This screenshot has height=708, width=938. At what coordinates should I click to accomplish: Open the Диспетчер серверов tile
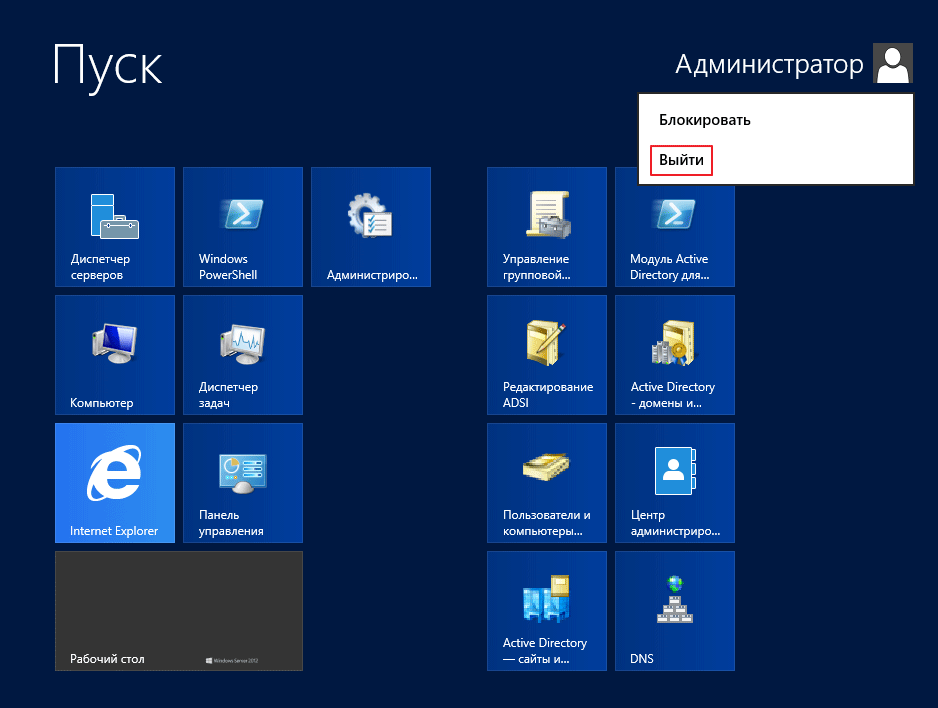point(115,227)
